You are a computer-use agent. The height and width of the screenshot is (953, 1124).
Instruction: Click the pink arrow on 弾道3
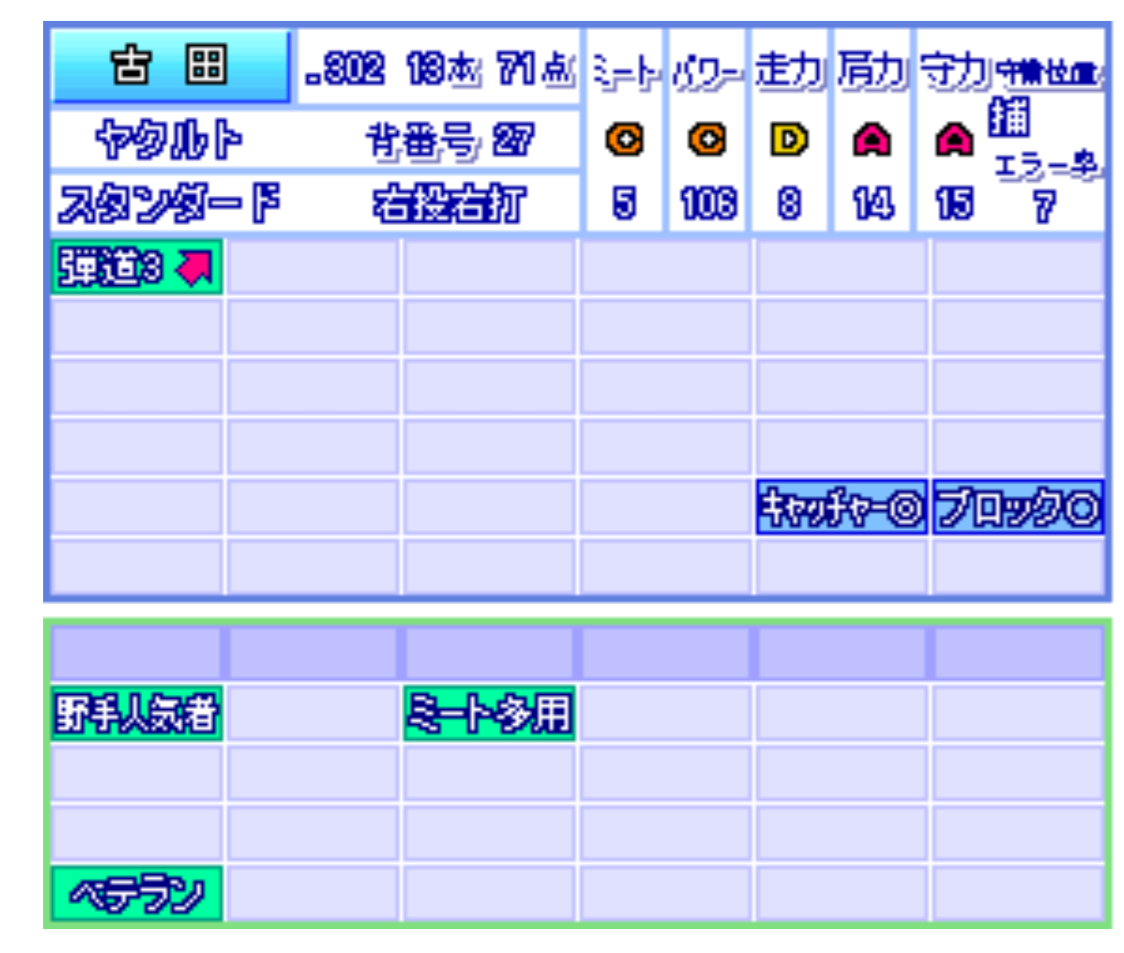196,268
